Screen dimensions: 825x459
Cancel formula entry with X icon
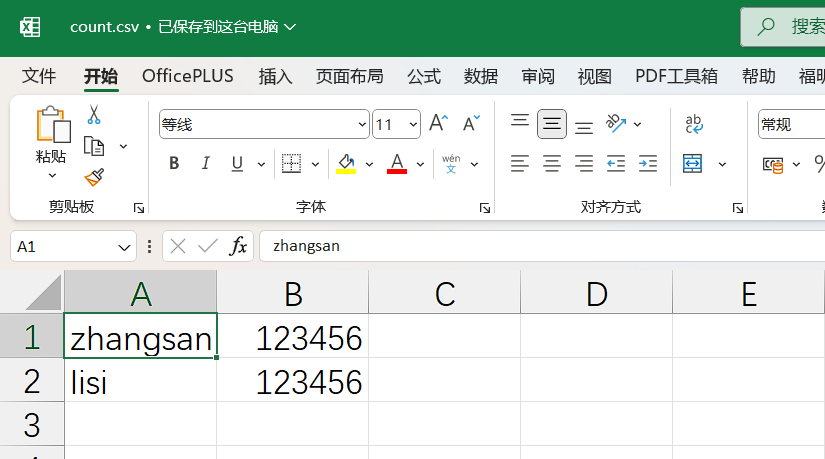(178, 246)
